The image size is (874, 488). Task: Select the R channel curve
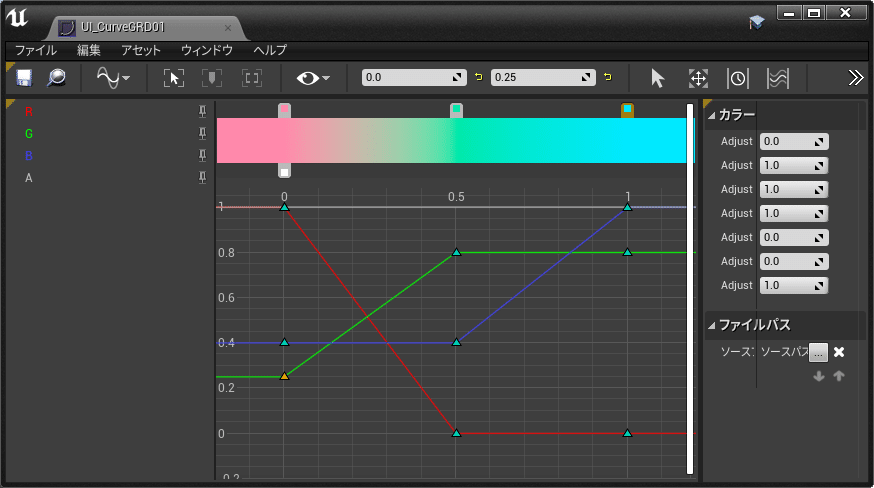pos(29,112)
